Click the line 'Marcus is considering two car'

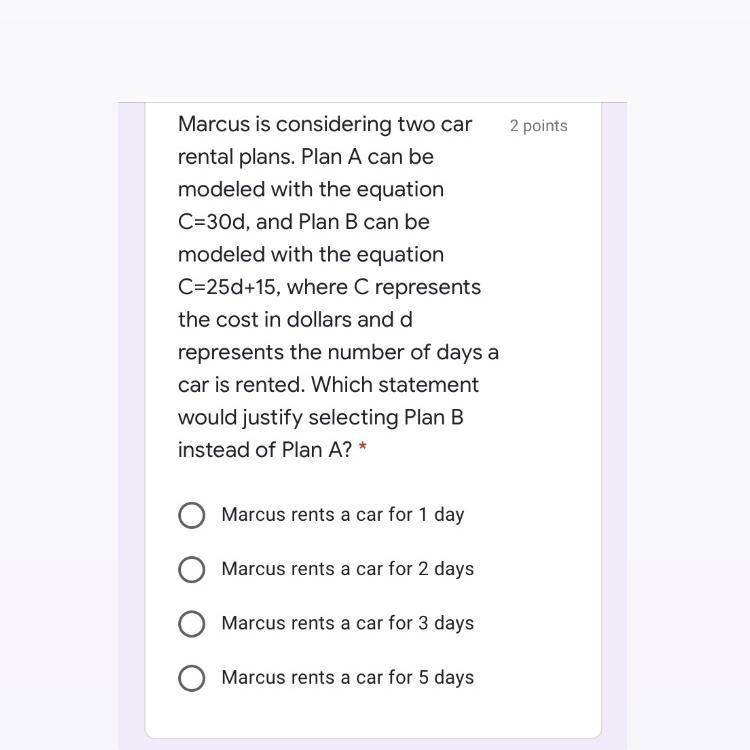[325, 125]
